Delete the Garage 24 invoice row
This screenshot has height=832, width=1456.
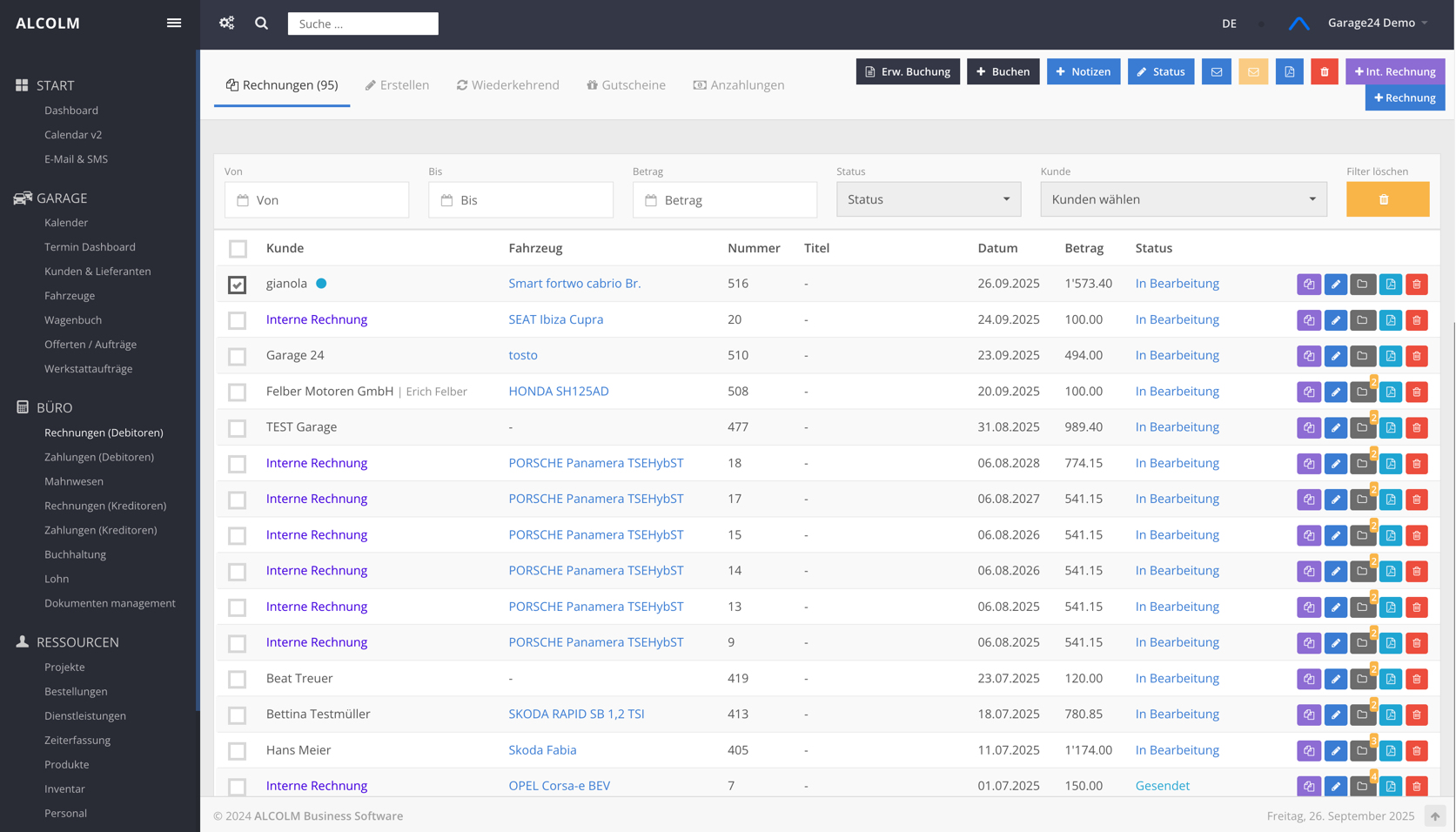1416,356
